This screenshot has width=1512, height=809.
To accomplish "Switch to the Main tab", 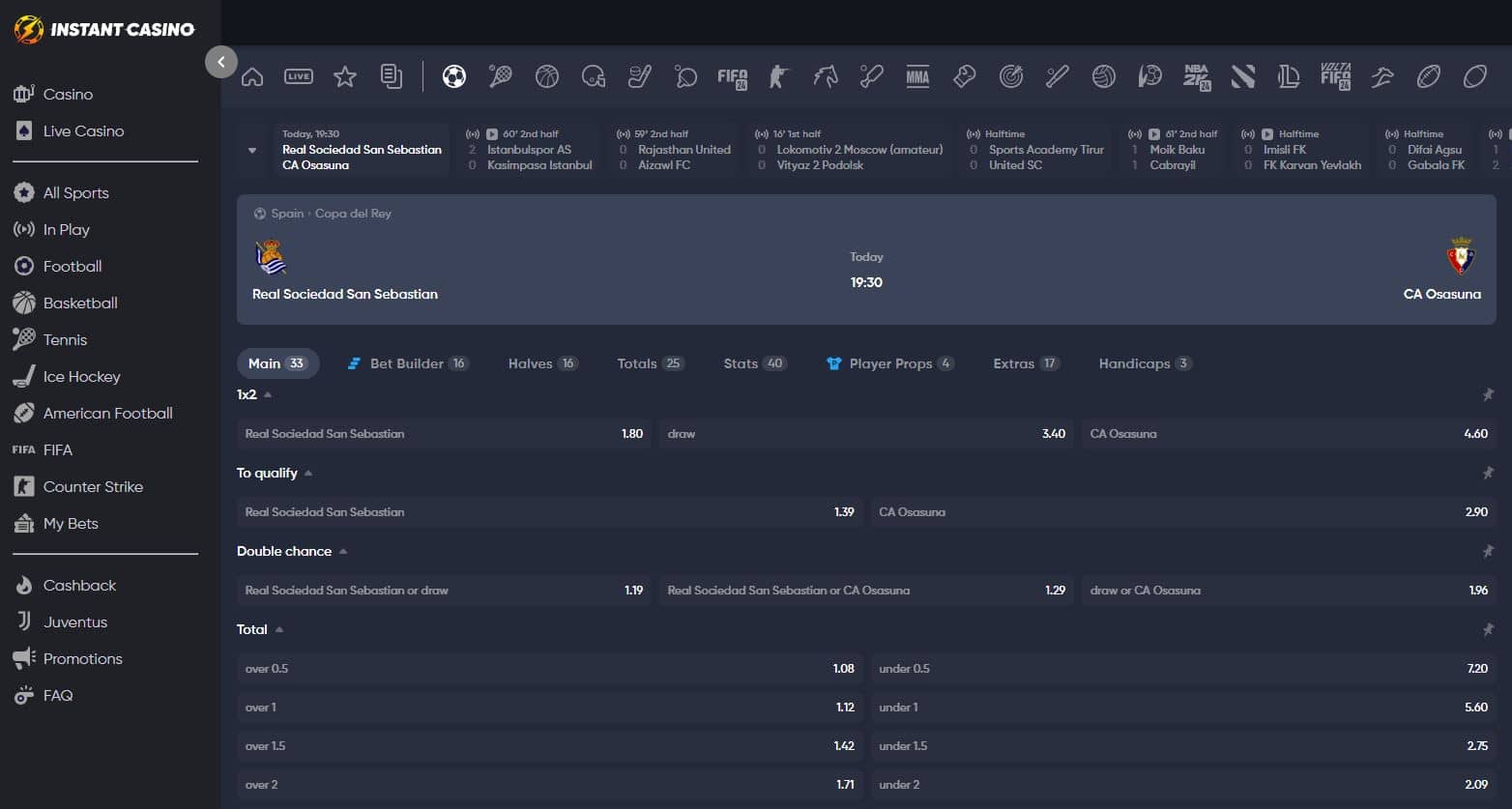I will pos(277,363).
